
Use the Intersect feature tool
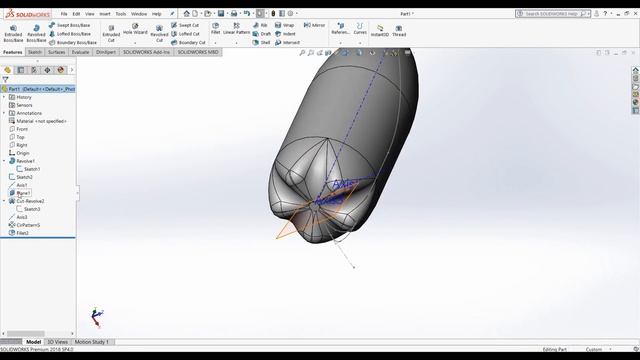tap(287, 42)
